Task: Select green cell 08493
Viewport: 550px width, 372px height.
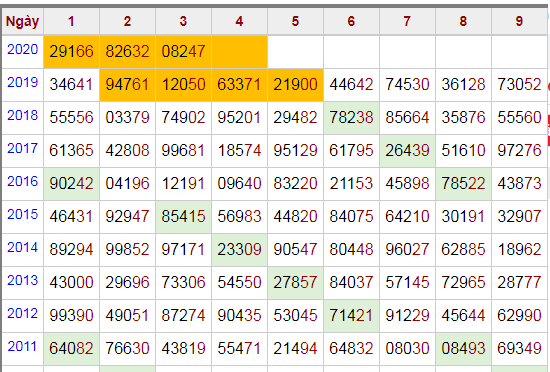Action: tap(463, 349)
